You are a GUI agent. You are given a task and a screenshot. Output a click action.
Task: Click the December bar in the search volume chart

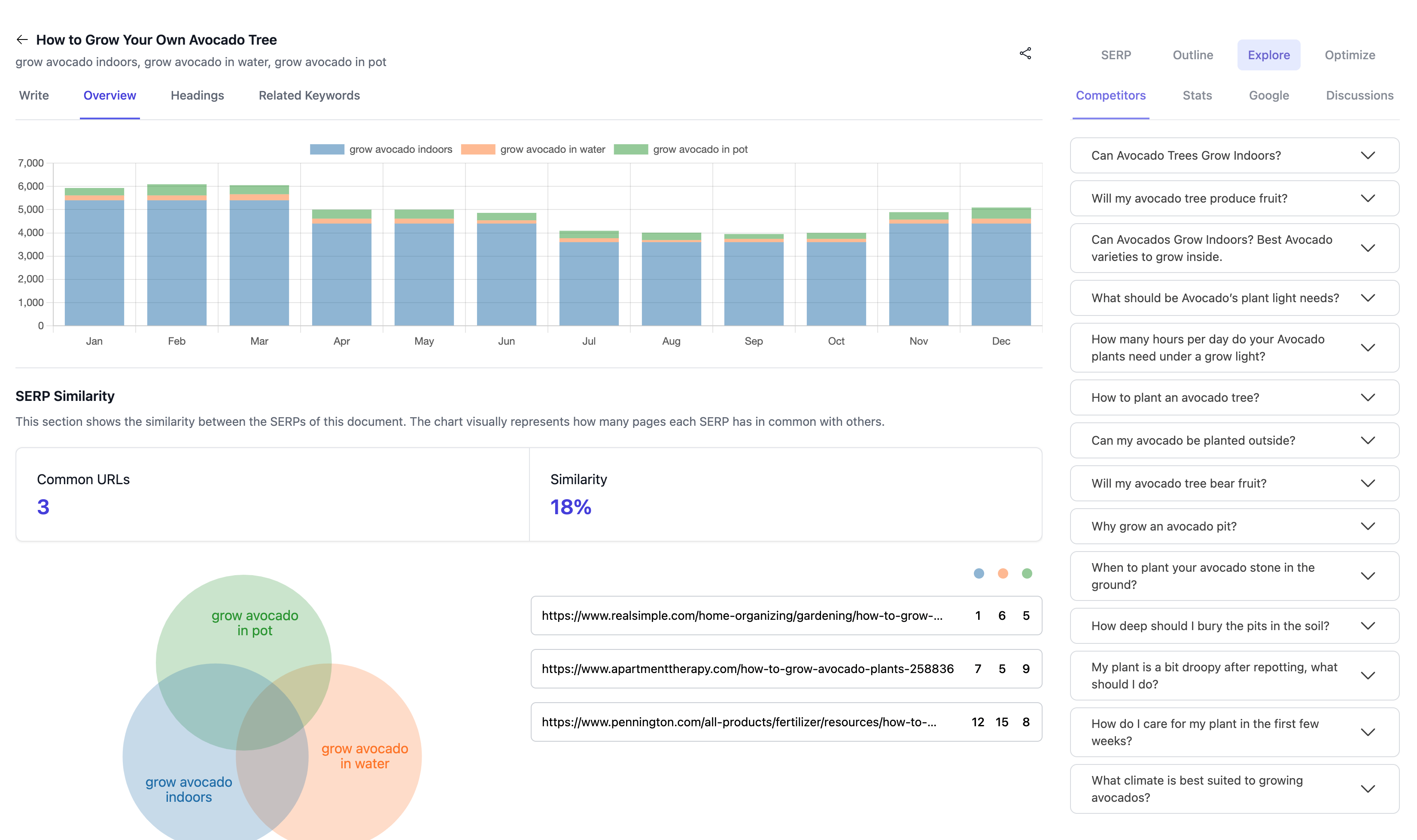click(x=1001, y=266)
